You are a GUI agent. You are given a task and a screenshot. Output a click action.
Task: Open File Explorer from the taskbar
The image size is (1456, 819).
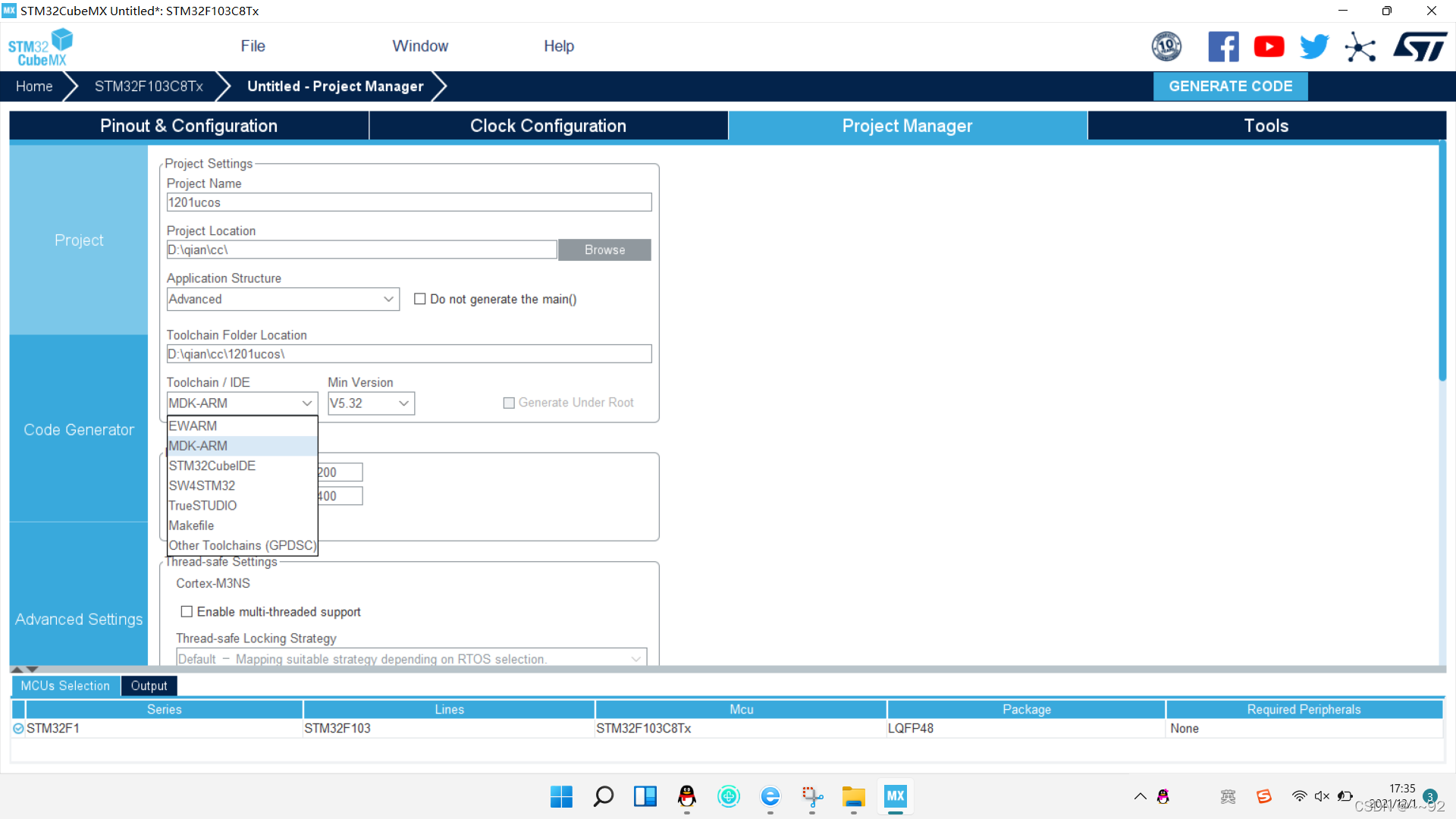pyautogui.click(x=853, y=796)
